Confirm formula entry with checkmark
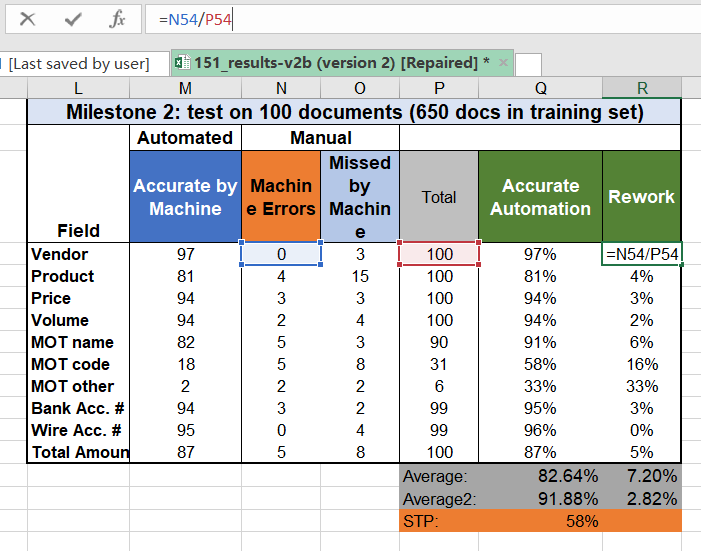The width and height of the screenshot is (701, 551). [73, 19]
